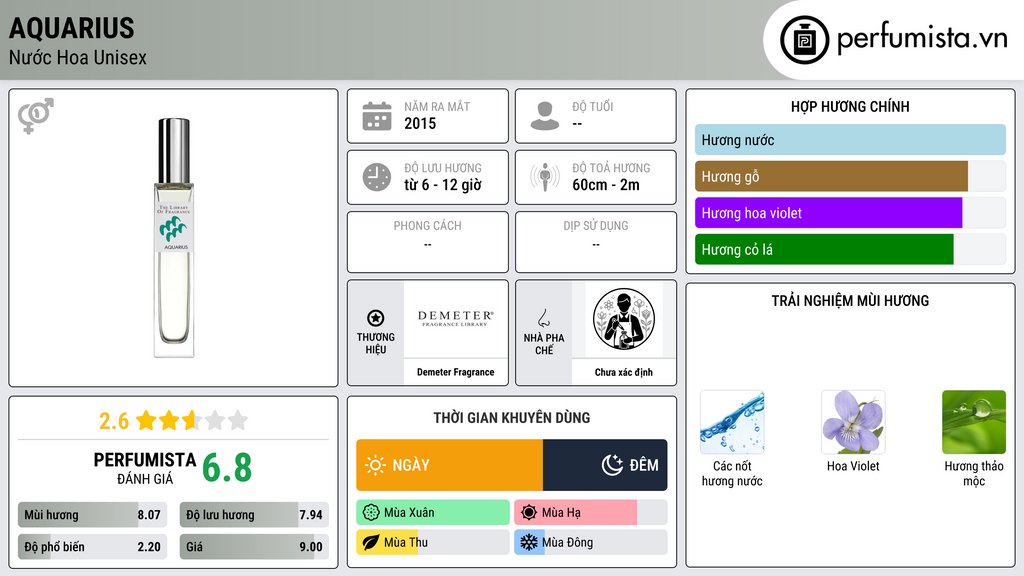The width and height of the screenshot is (1024, 576).
Task: Open the Demeter Fragrance Library logo
Action: [x=456, y=319]
